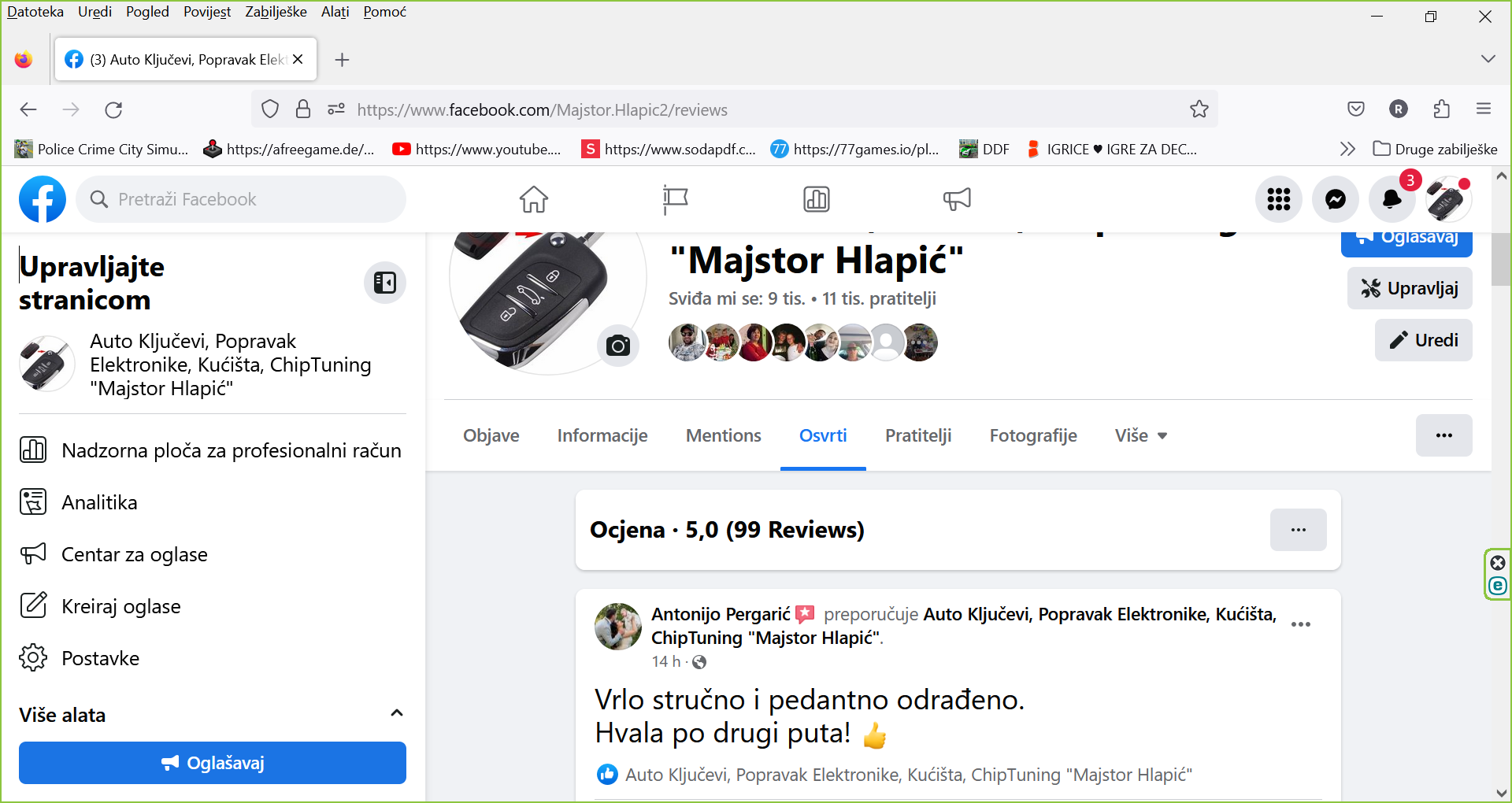
Task: Open Messenger chats
Action: pos(1336,199)
